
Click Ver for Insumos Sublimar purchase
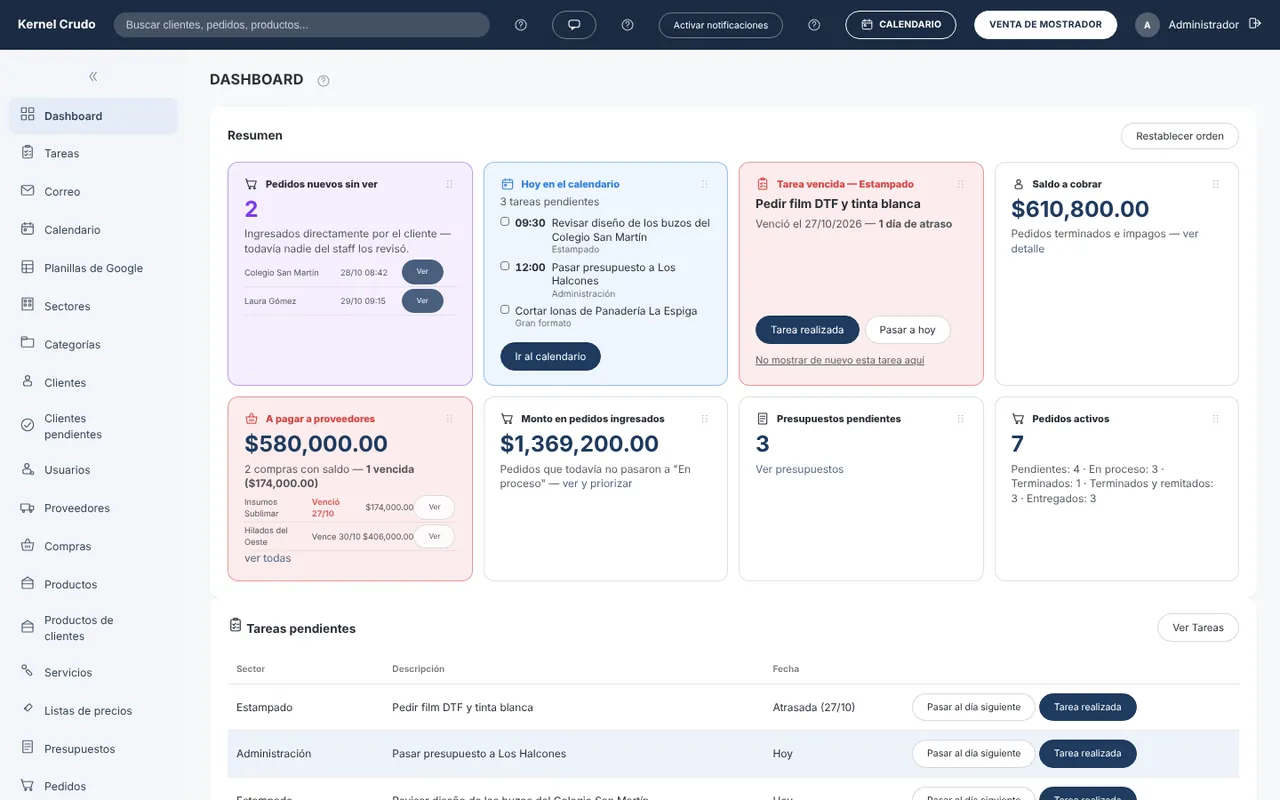[x=434, y=507]
